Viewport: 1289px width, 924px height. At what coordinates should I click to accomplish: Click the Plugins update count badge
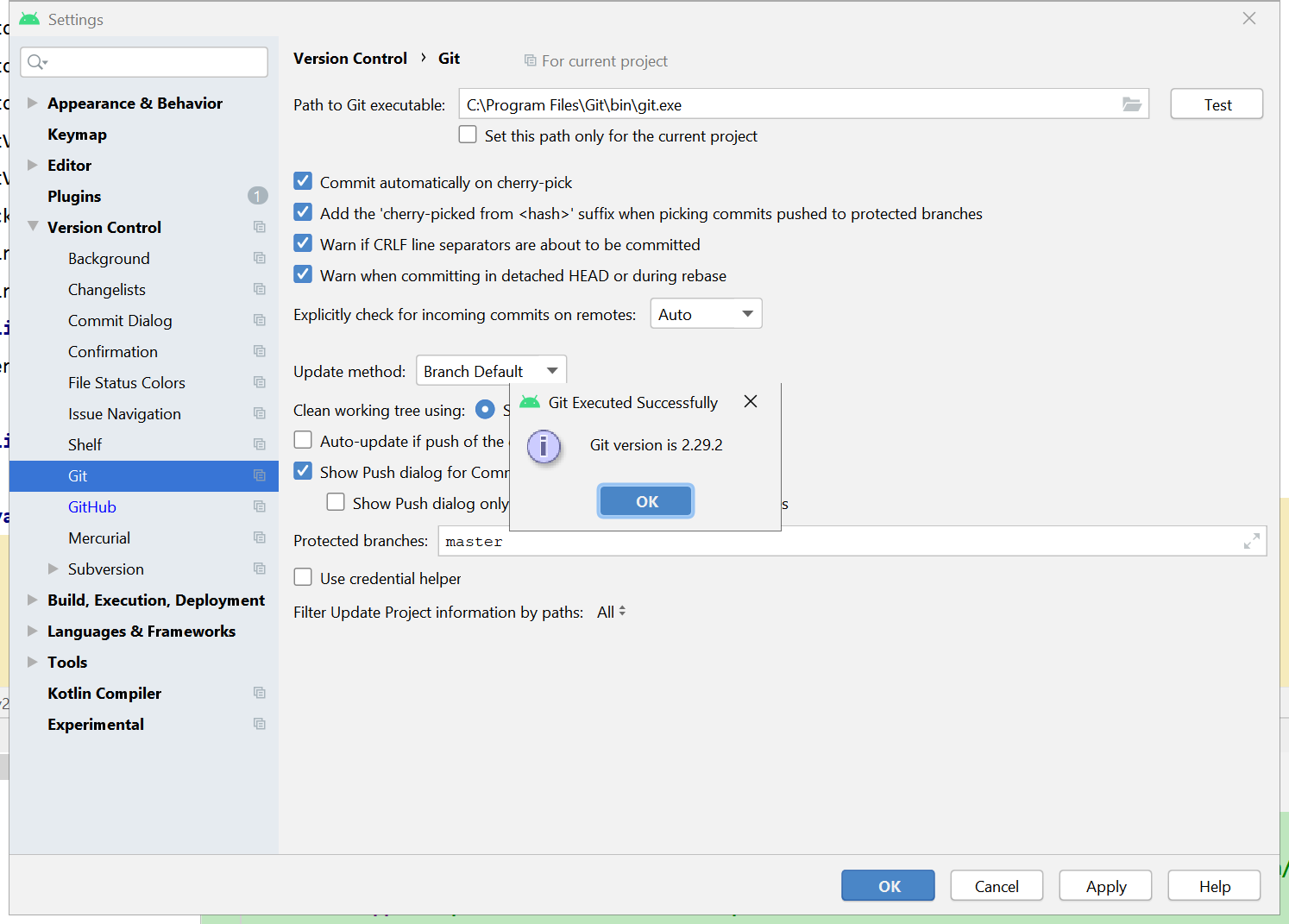point(257,196)
